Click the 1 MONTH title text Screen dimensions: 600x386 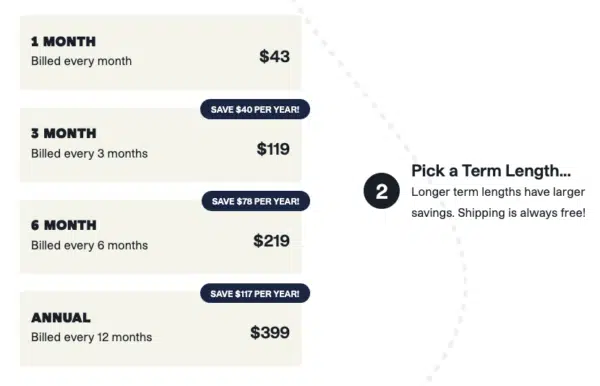64,41
